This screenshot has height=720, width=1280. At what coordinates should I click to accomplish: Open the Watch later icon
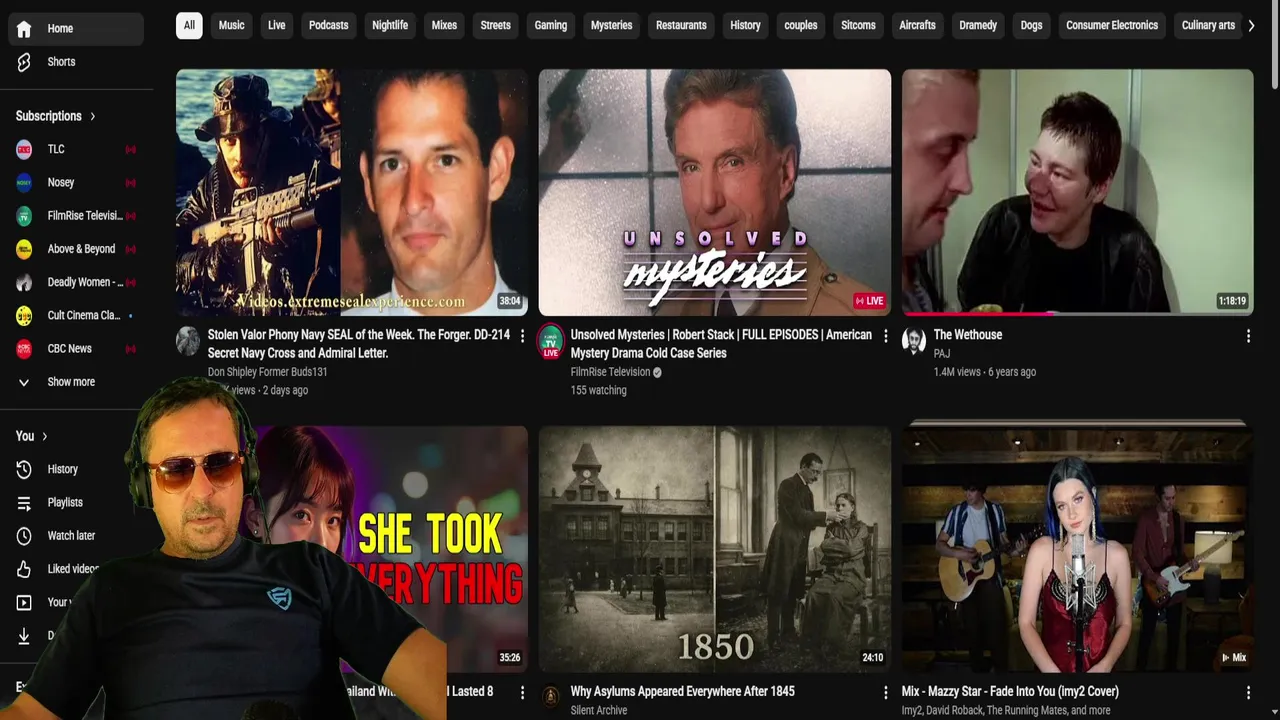tap(24, 536)
